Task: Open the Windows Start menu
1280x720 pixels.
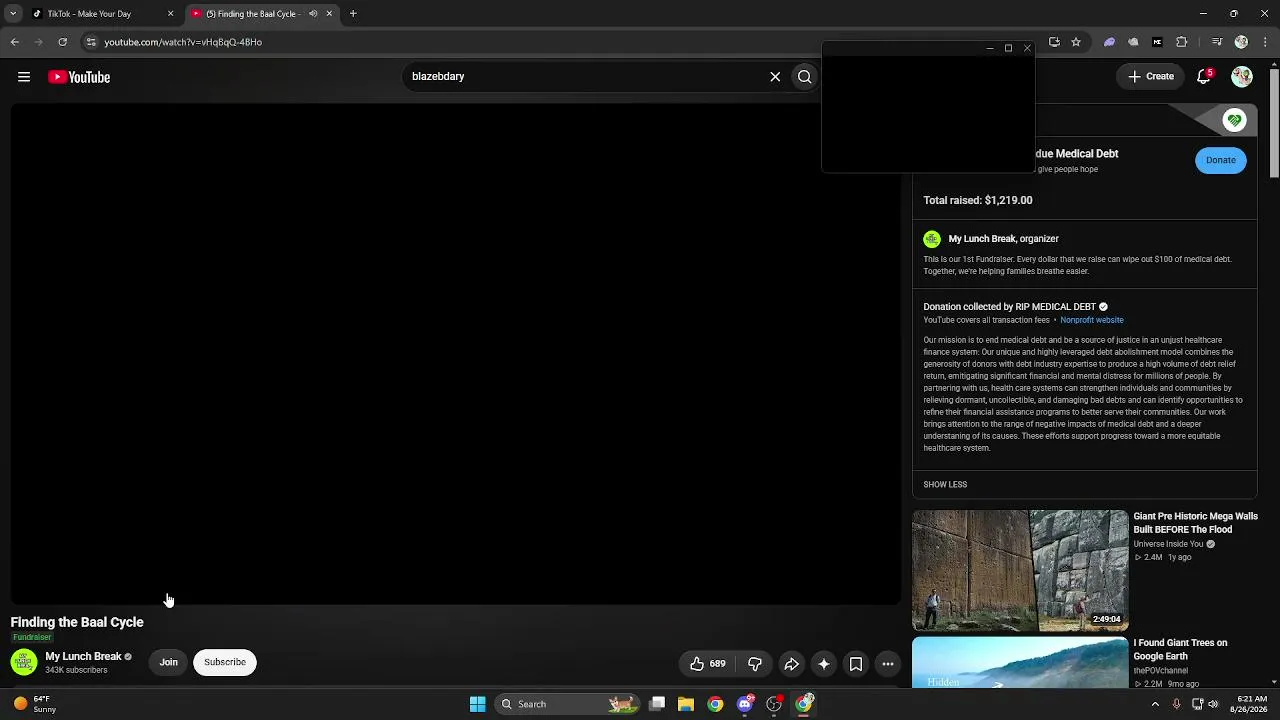Action: [478, 704]
